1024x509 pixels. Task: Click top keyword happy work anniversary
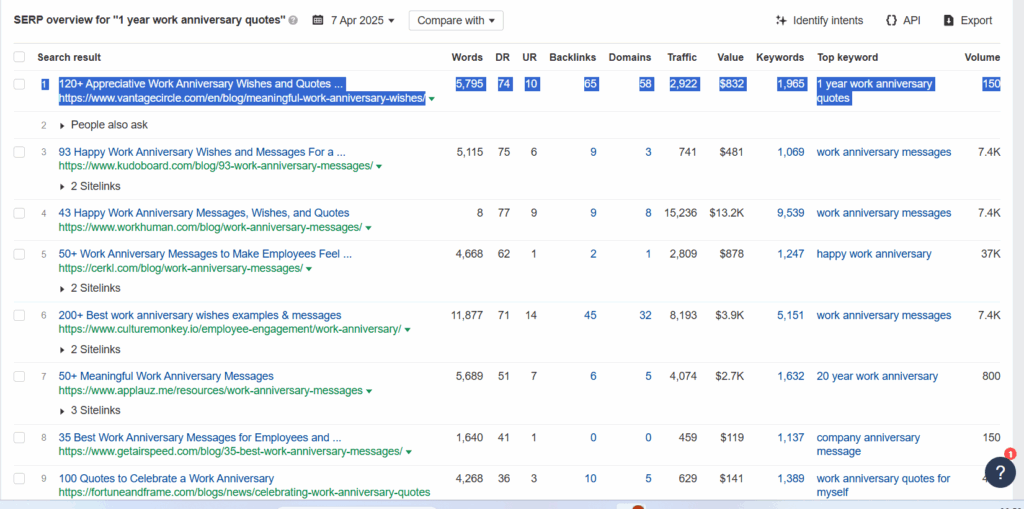pyautogui.click(x=874, y=254)
